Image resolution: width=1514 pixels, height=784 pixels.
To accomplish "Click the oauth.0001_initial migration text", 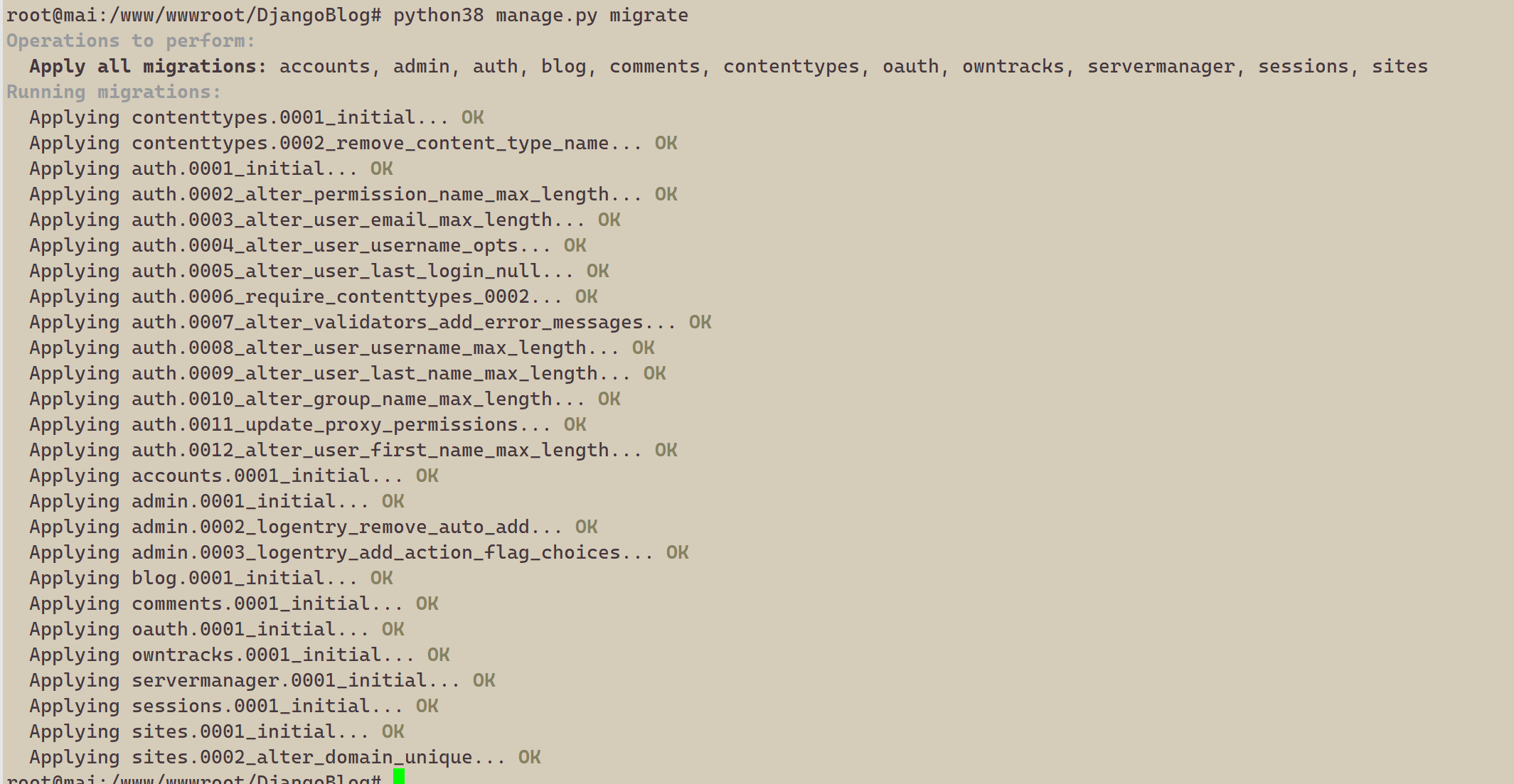I will [250, 630].
